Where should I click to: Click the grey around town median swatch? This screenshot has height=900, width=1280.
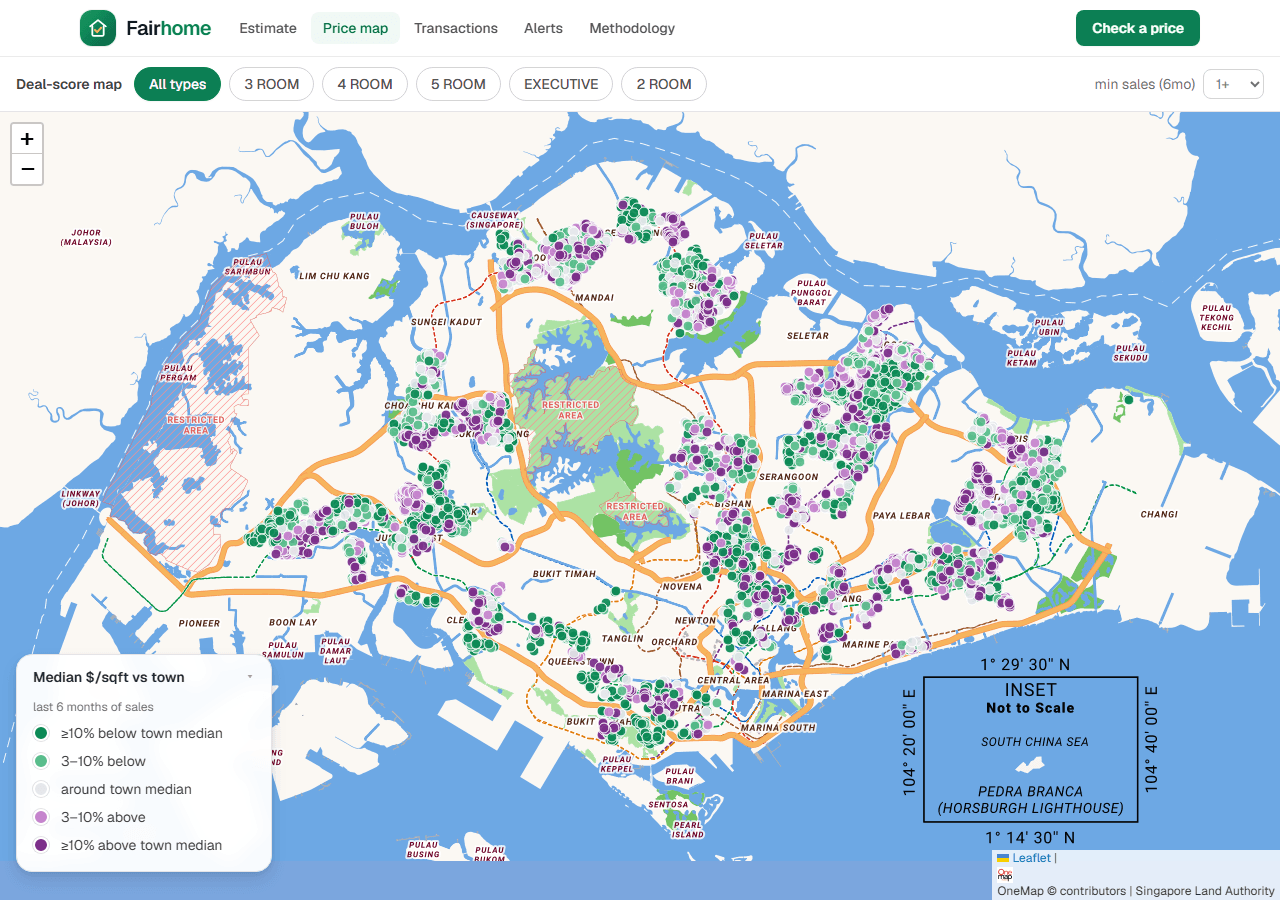click(41, 789)
